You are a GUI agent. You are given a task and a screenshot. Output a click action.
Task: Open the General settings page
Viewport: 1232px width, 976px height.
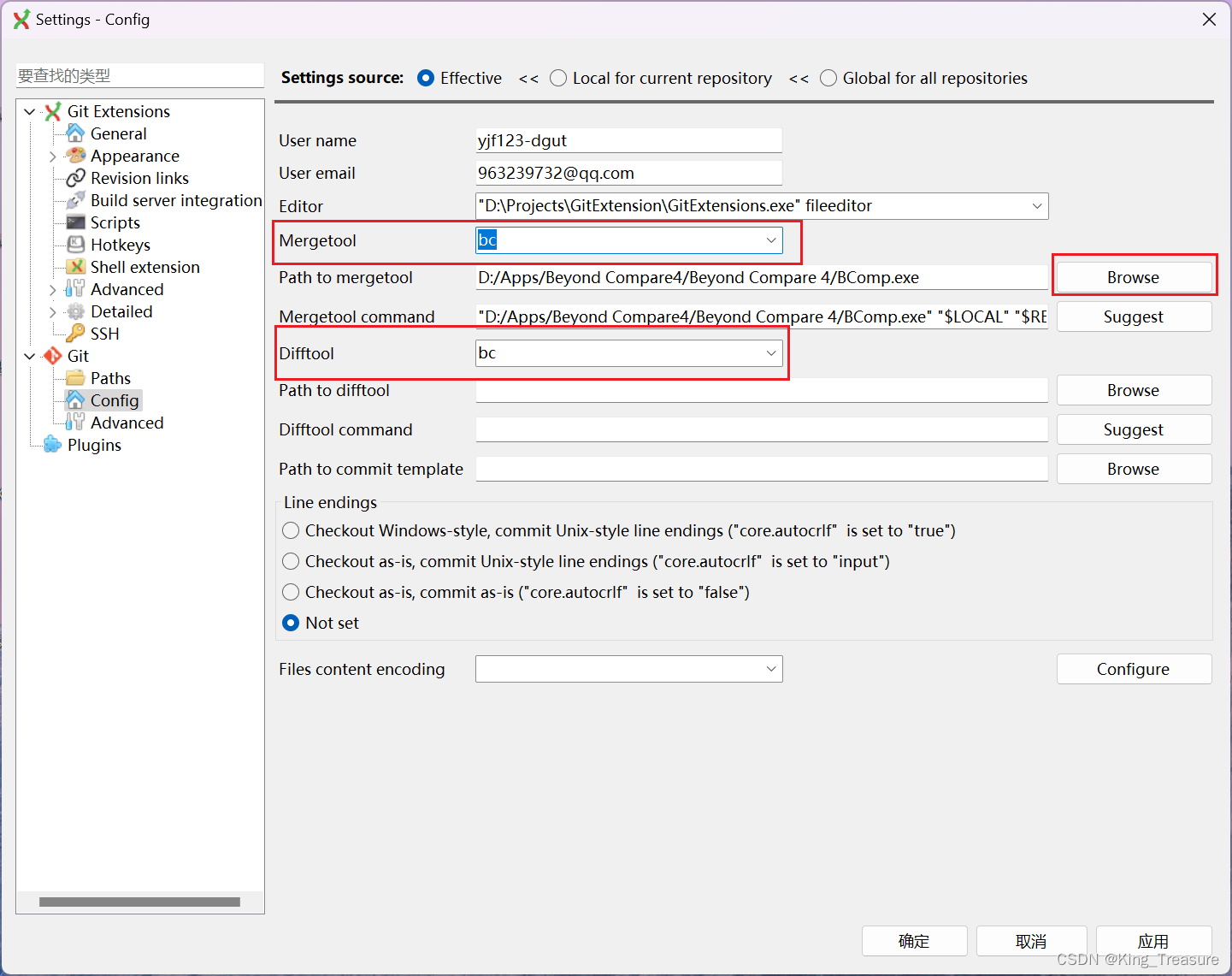coord(118,133)
